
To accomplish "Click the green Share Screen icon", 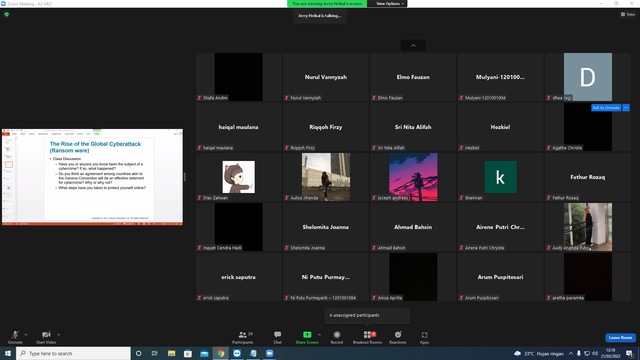I will [x=307, y=335].
